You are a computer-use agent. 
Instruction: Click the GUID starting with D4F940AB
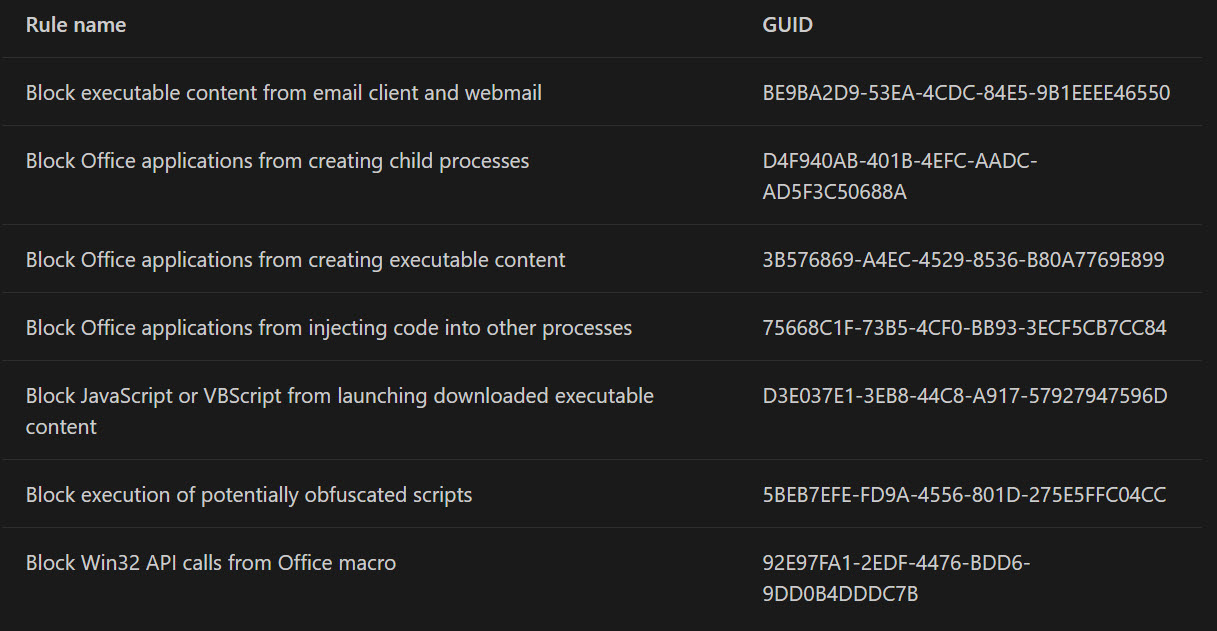pyautogui.click(x=899, y=161)
